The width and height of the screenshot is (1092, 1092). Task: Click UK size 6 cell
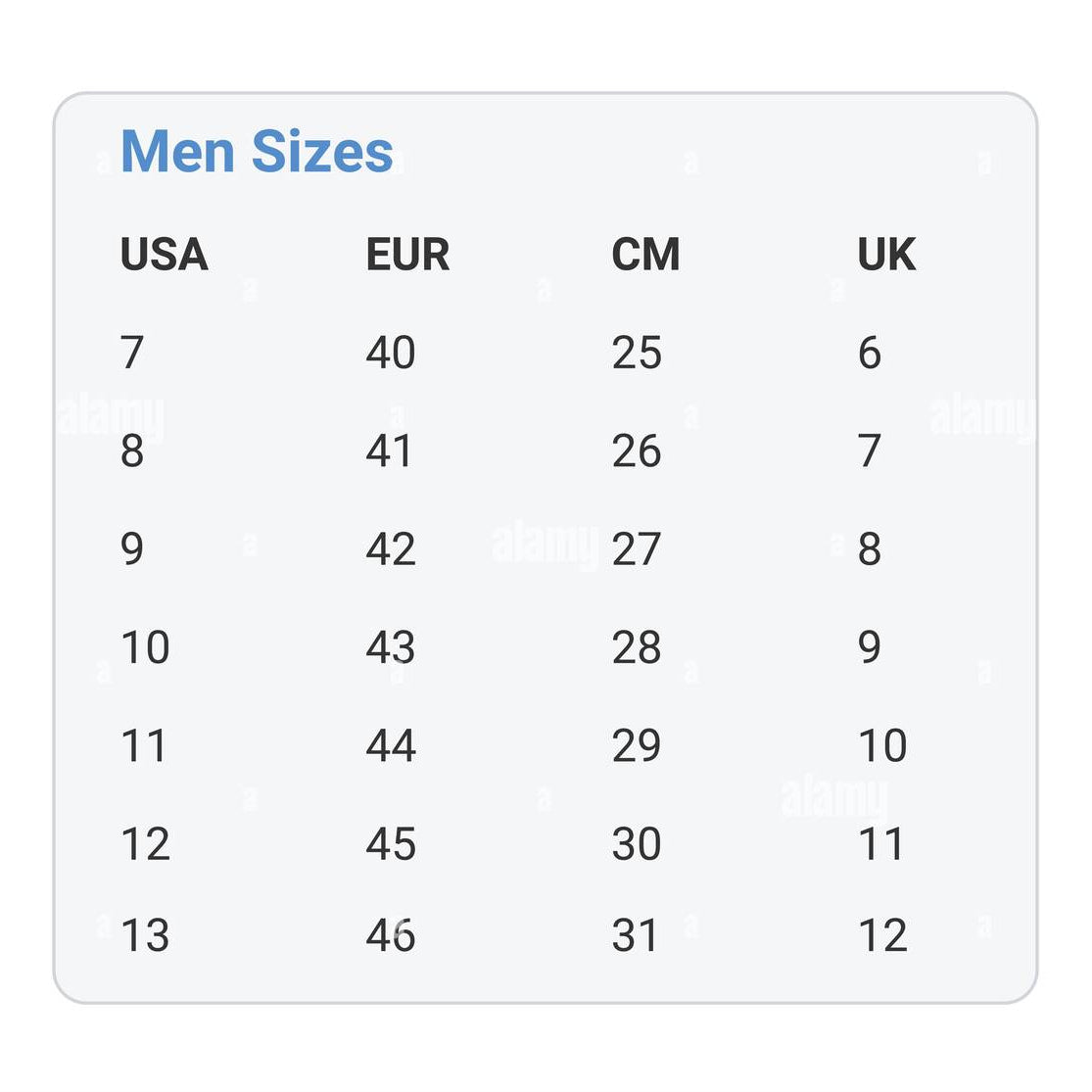pos(870,353)
